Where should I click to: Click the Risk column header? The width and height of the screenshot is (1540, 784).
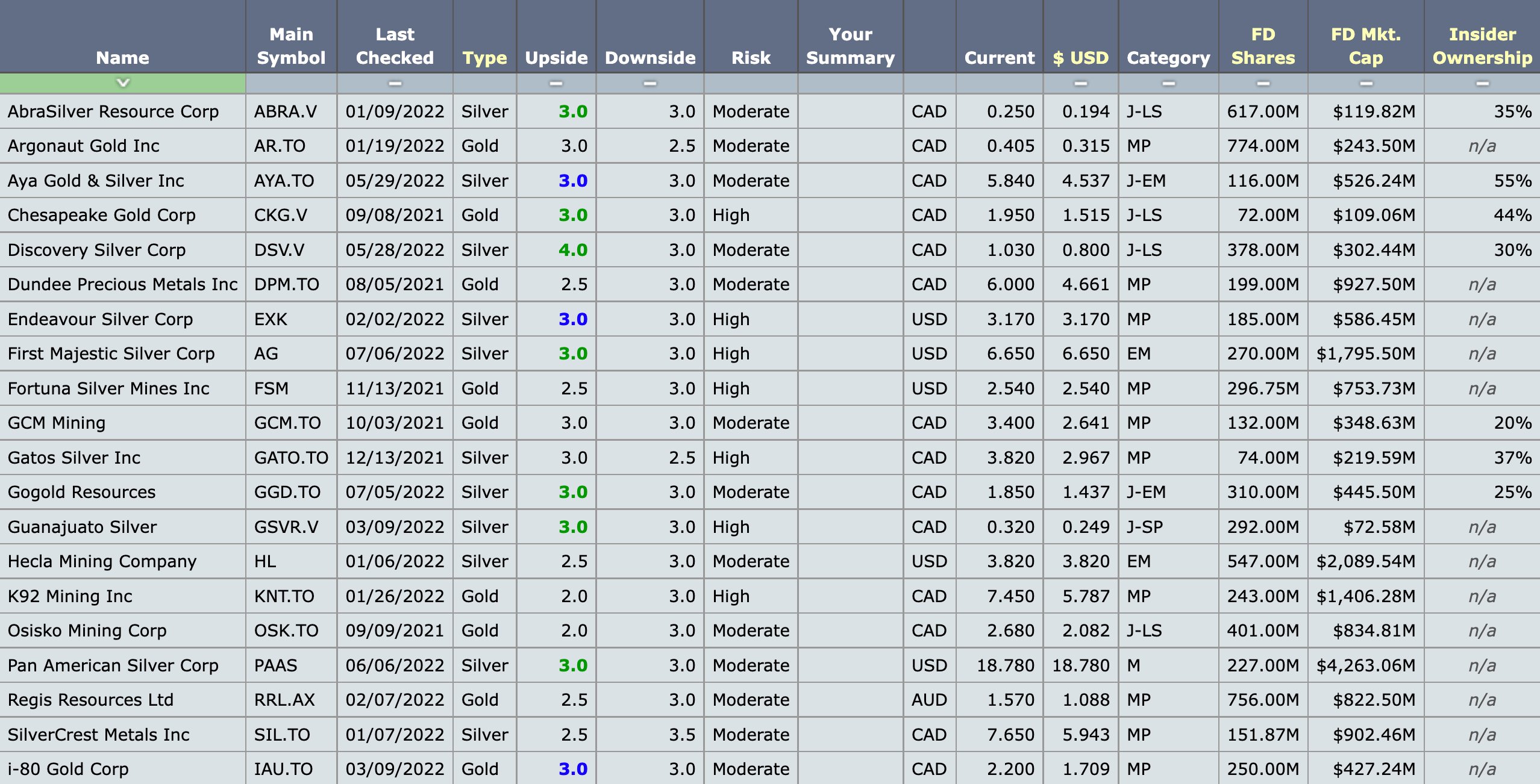(x=751, y=58)
